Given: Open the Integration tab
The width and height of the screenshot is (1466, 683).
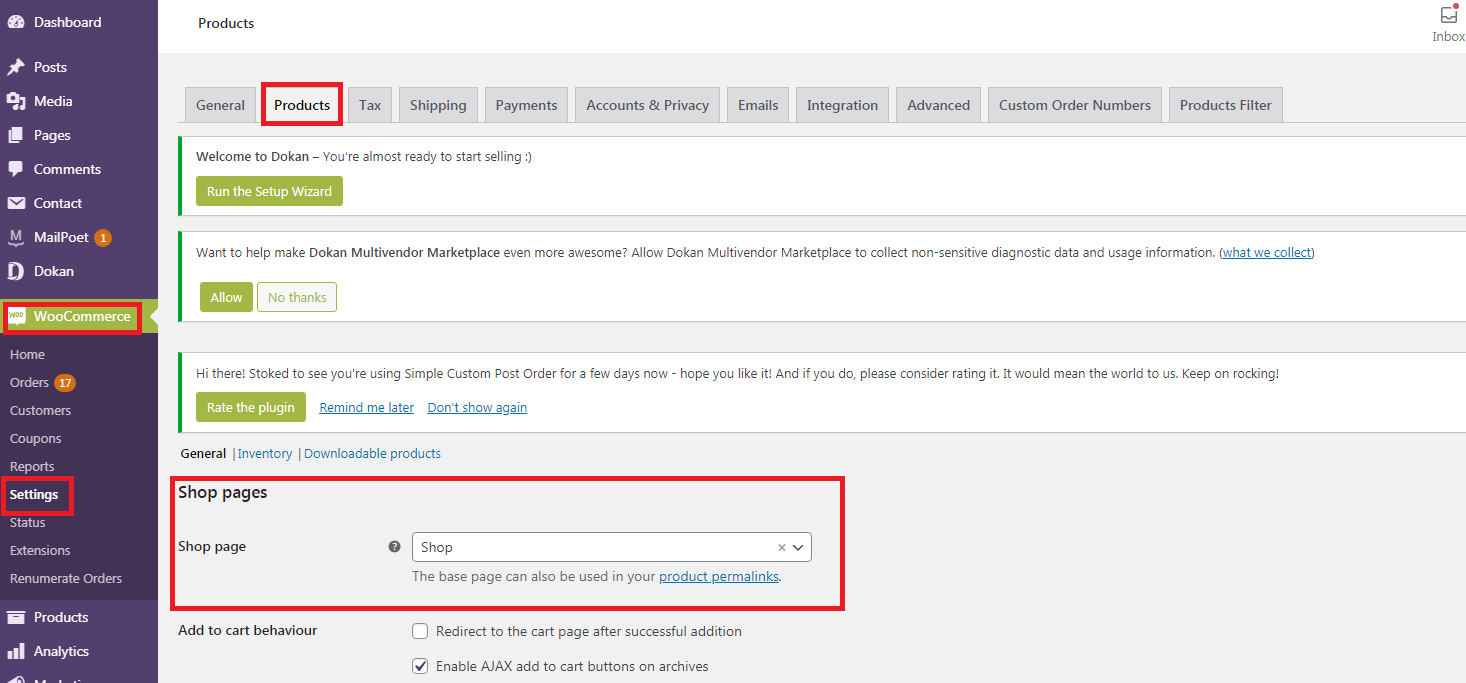Looking at the screenshot, I should (842, 105).
